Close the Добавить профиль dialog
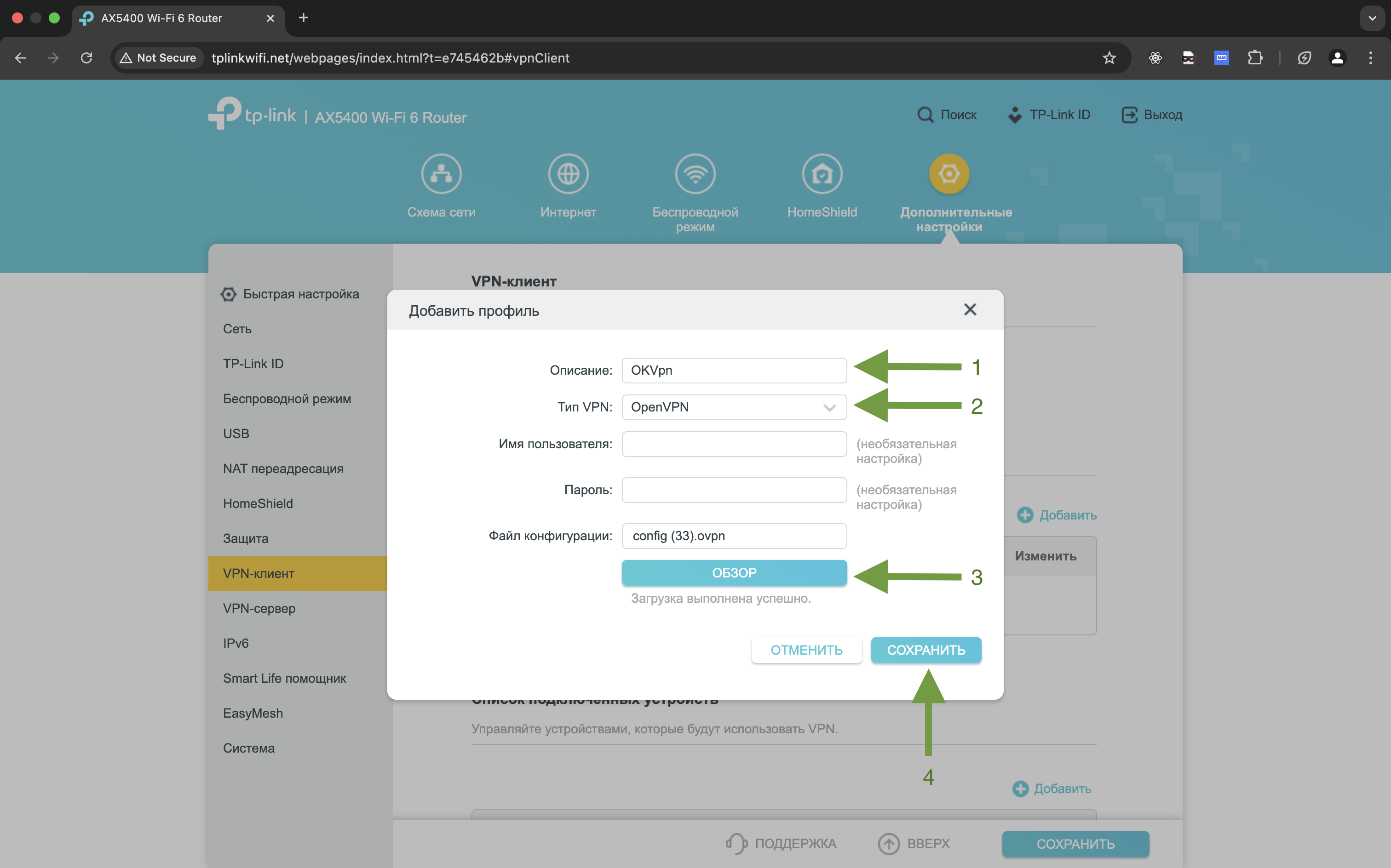1391x868 pixels. (970, 310)
